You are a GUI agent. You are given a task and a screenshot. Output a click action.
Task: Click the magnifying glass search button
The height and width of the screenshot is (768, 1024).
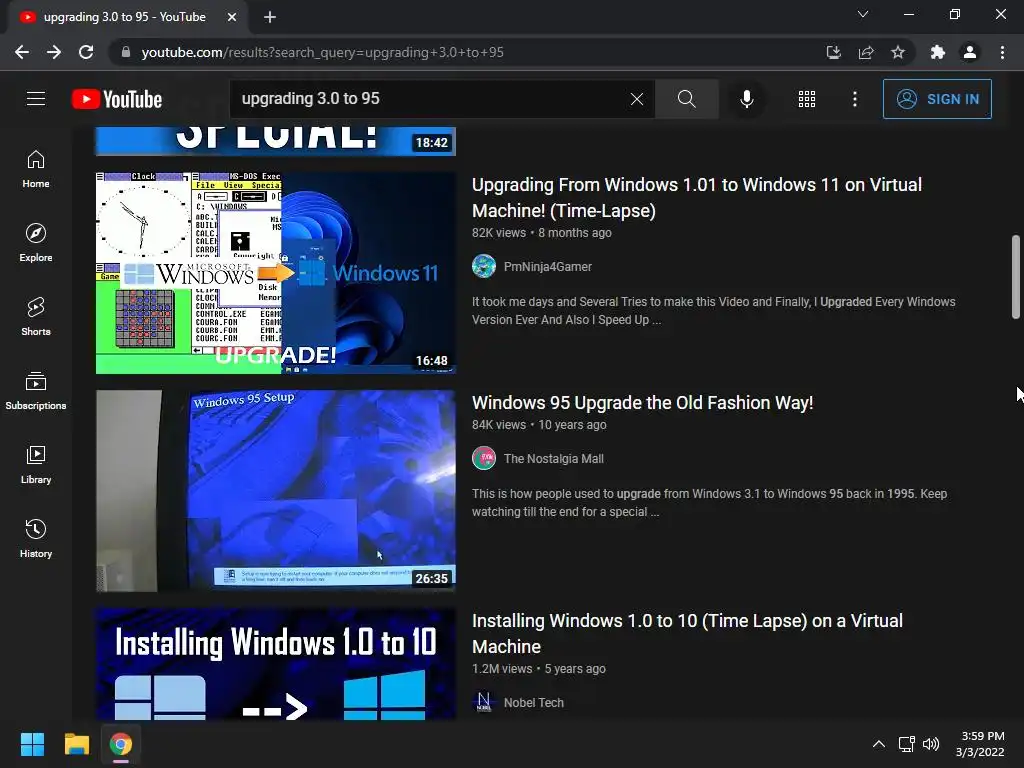tap(686, 99)
